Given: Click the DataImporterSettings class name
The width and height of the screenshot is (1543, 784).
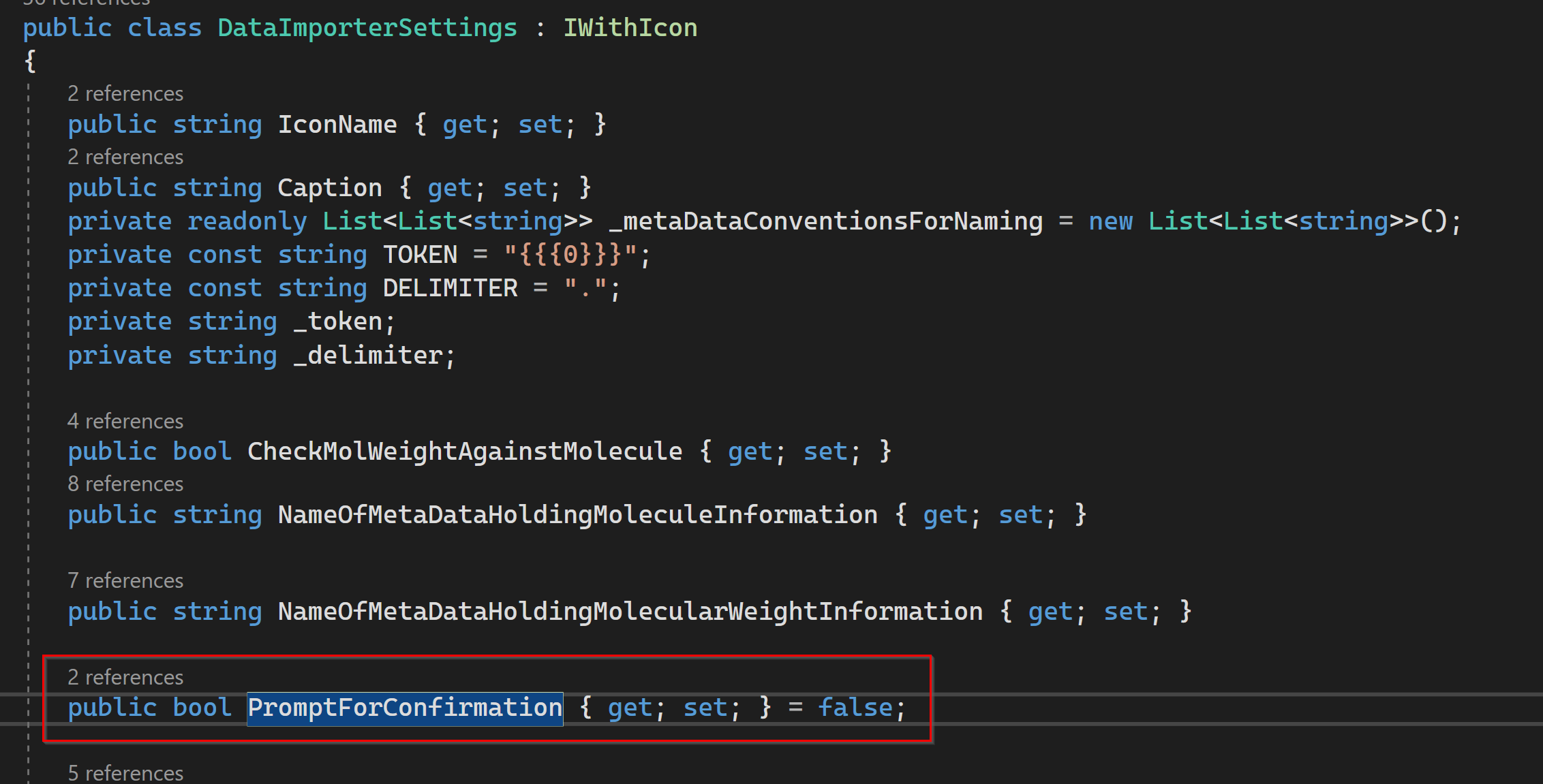Looking at the screenshot, I should [367, 28].
